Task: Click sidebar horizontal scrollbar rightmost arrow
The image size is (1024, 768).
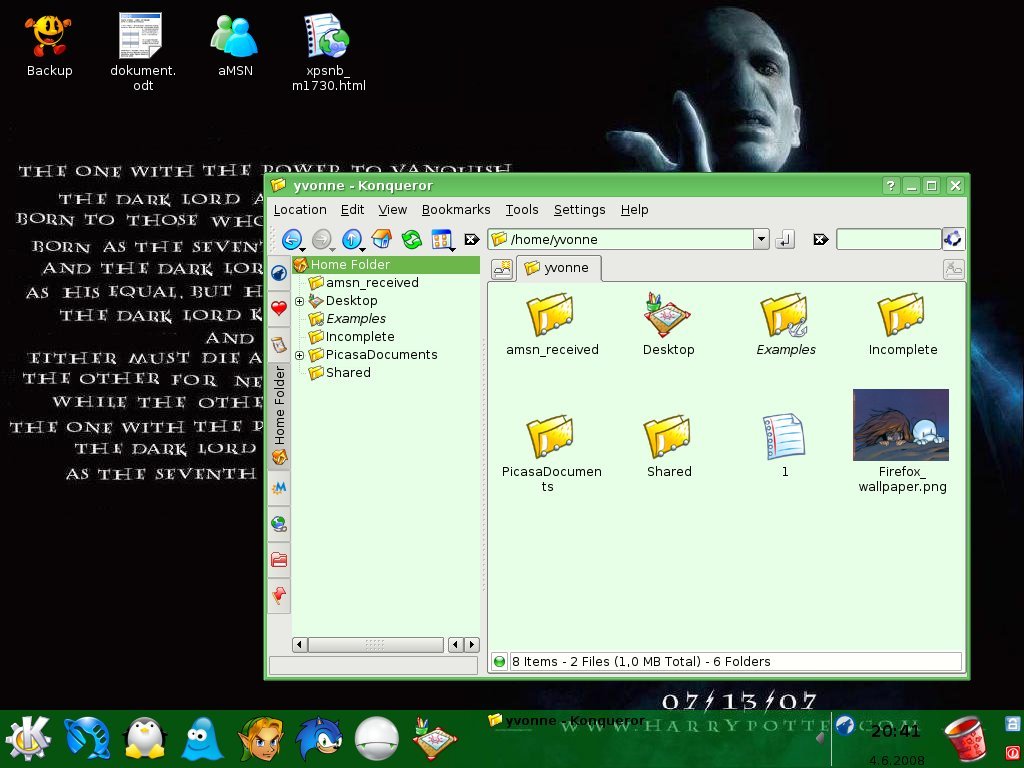Action: click(x=472, y=645)
